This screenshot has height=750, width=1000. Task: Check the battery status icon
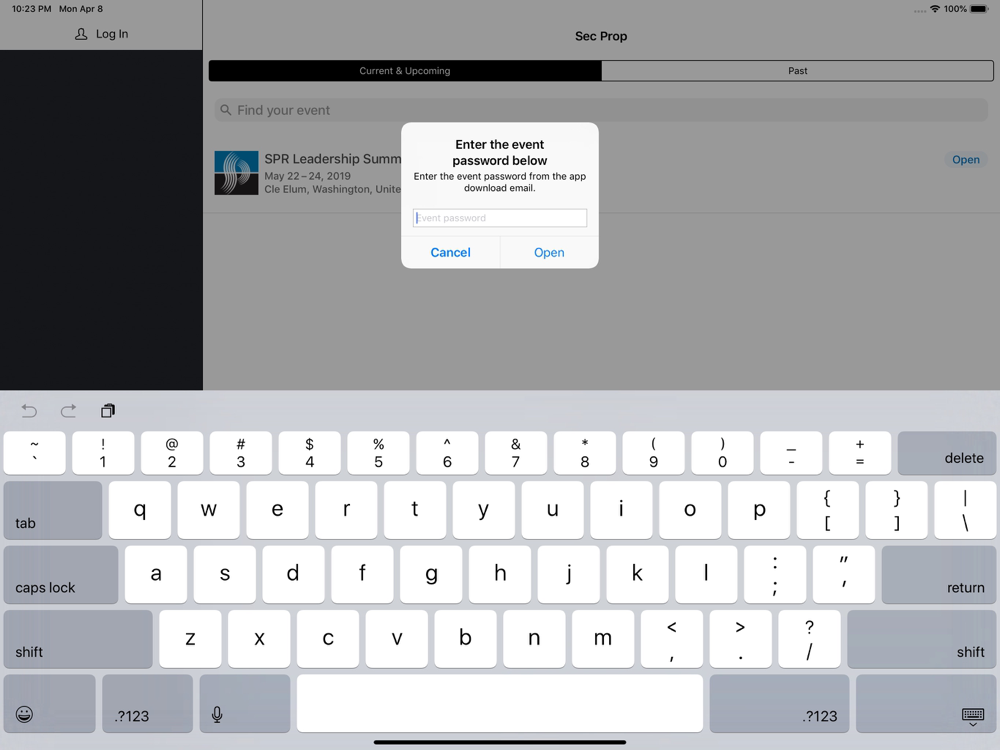click(x=978, y=9)
